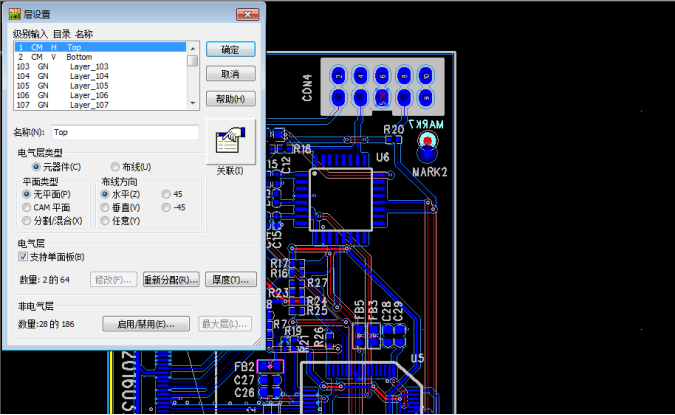This screenshot has height=415, width=675.
Task: Click the 名称(N) name input field
Action: pos(125,132)
